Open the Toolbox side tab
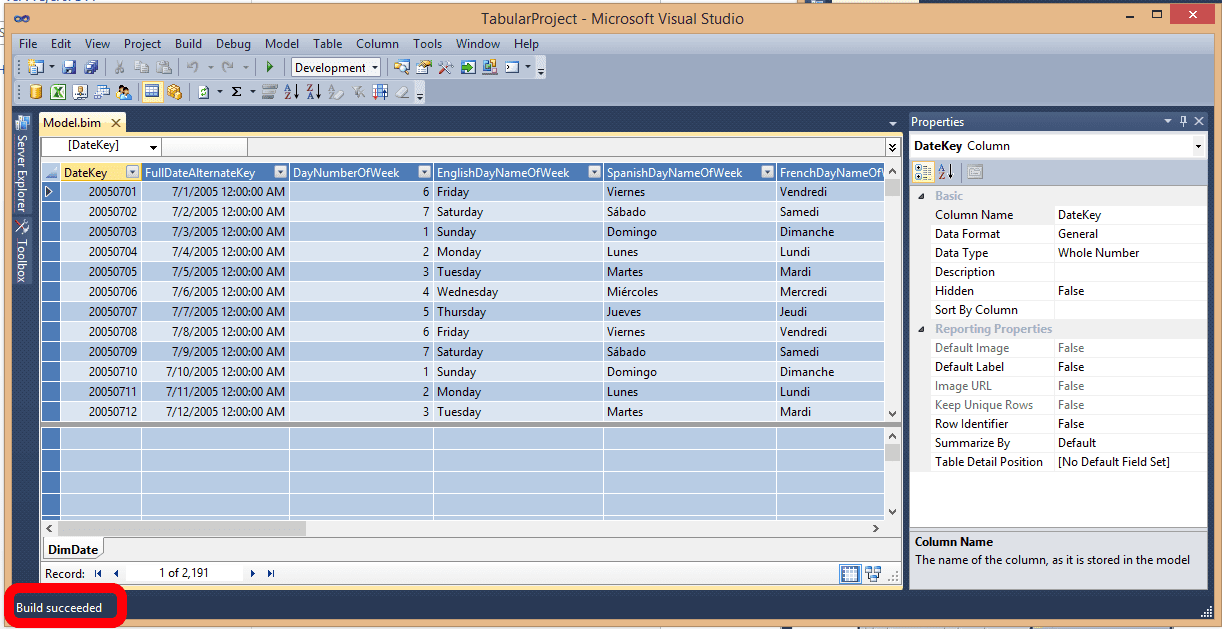The height and width of the screenshot is (629, 1222). 22,251
